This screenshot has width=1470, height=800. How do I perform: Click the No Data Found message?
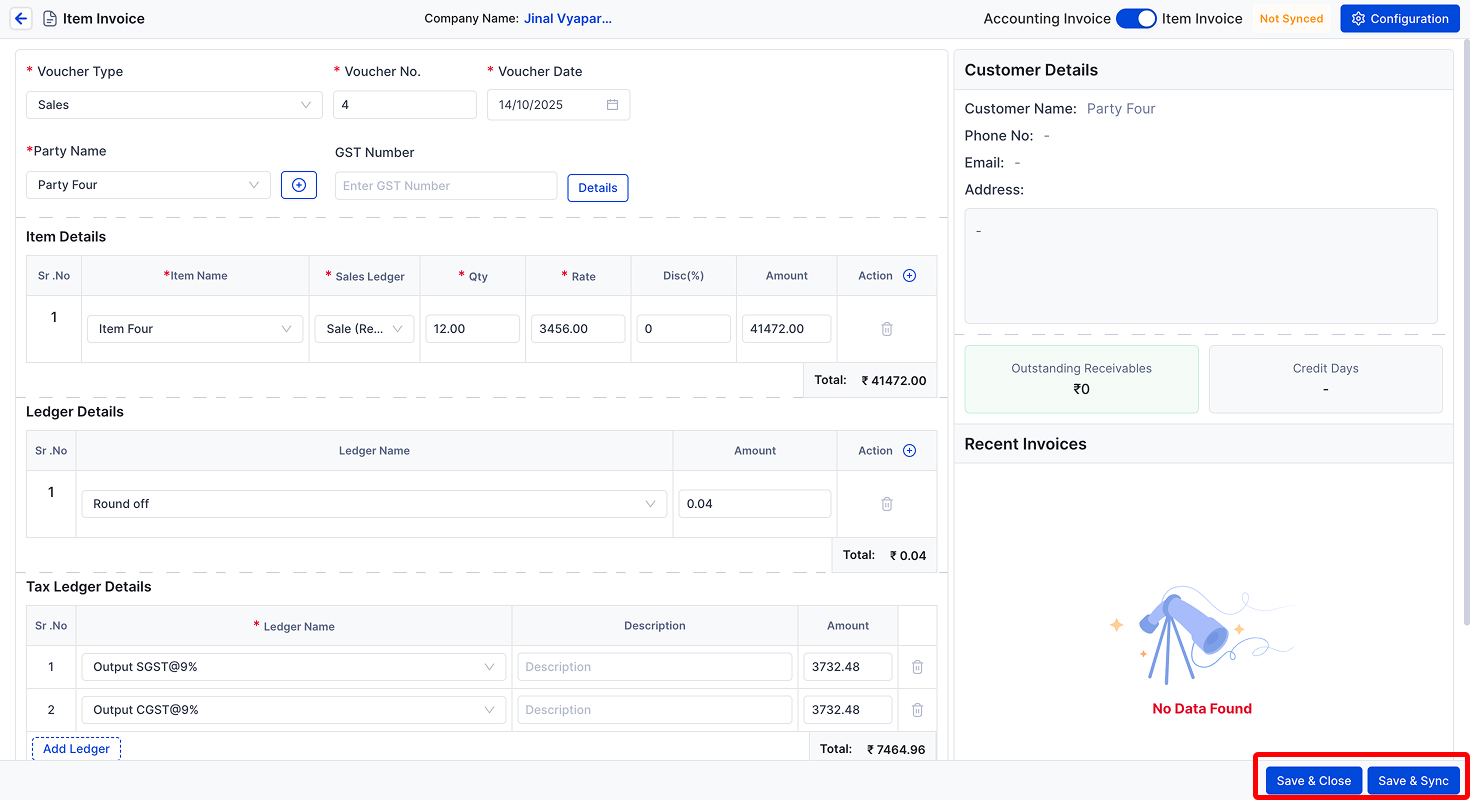tap(1202, 709)
